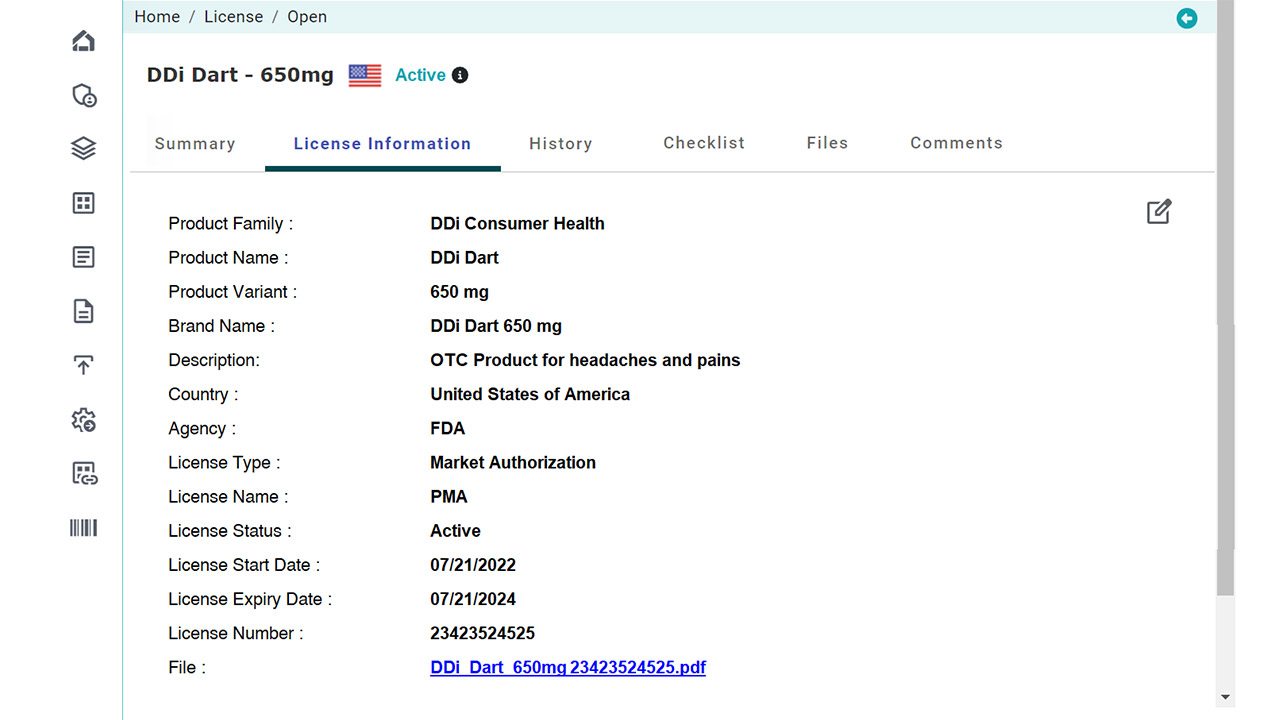The height and width of the screenshot is (720, 1280).
Task: Click the stacked layers sidebar icon
Action: coord(84,149)
